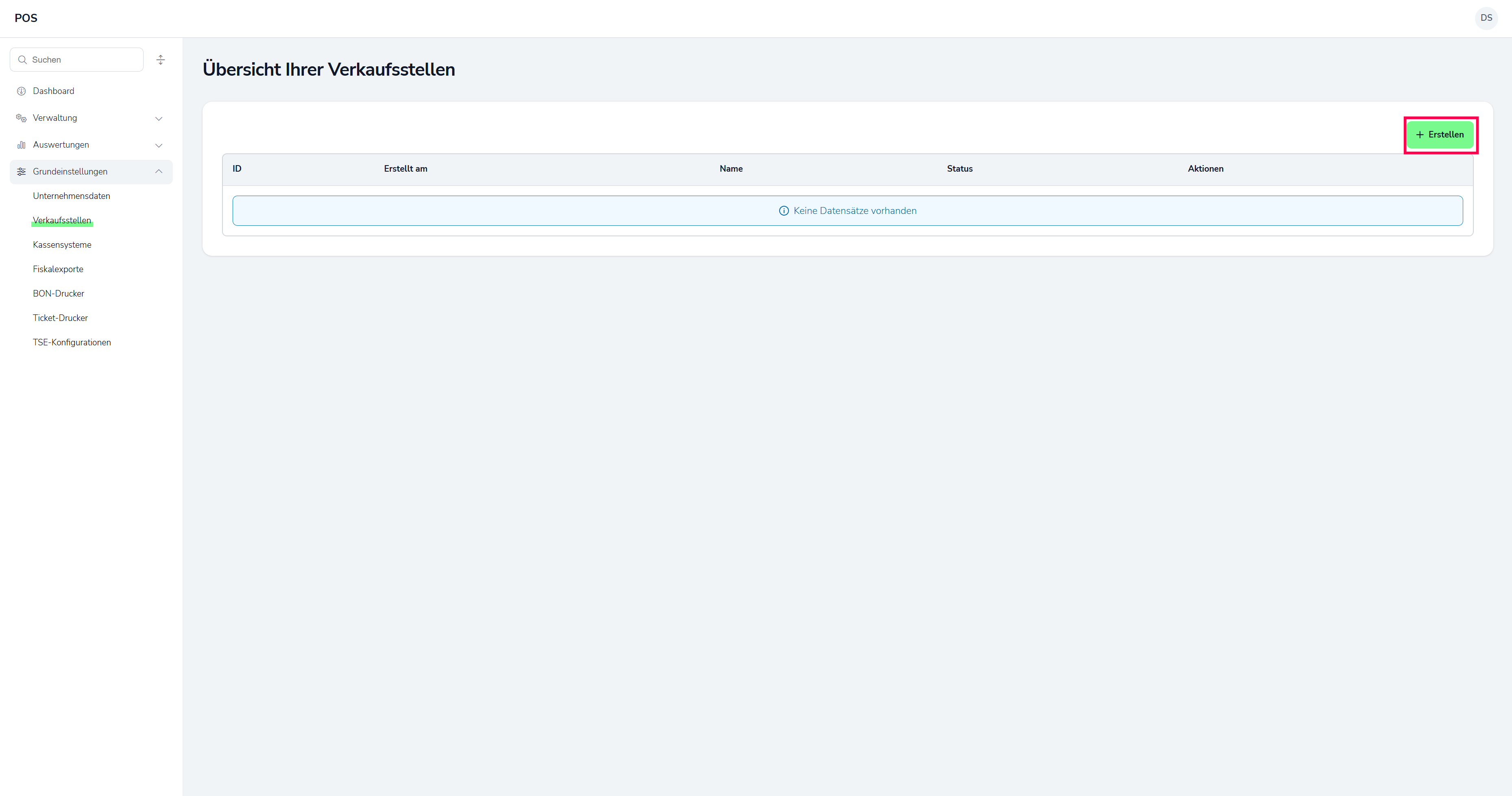
Task: Collapse the Grundeinstellungen section chevron
Action: [x=159, y=171]
